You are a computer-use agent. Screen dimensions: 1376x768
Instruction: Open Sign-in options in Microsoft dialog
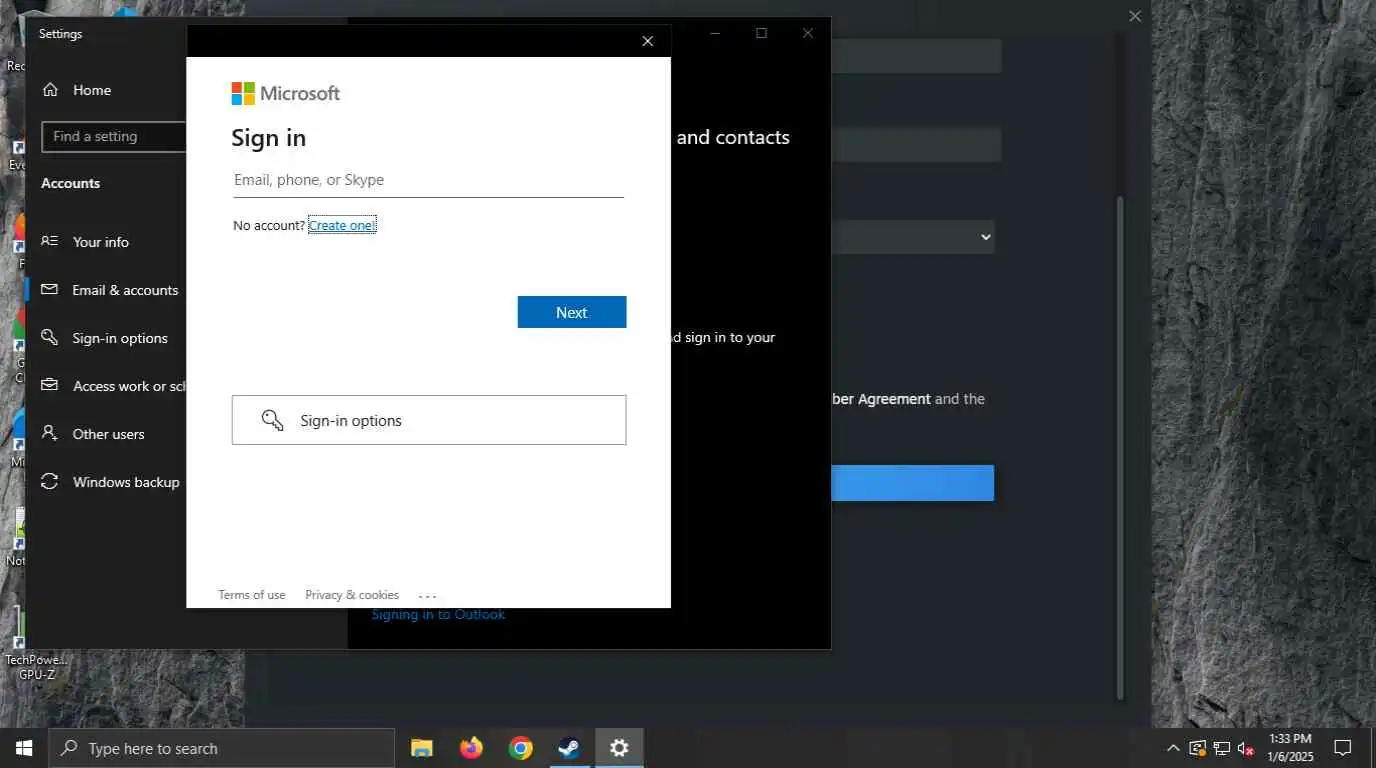point(429,420)
